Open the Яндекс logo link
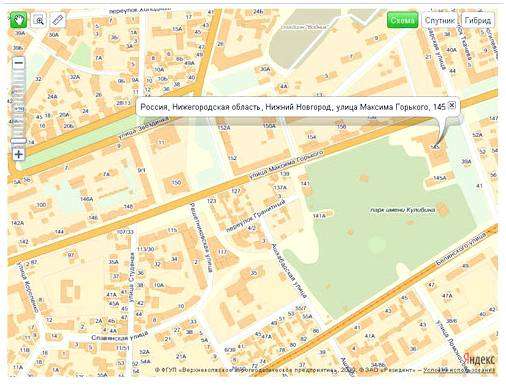 pyautogui.click(x=479, y=359)
